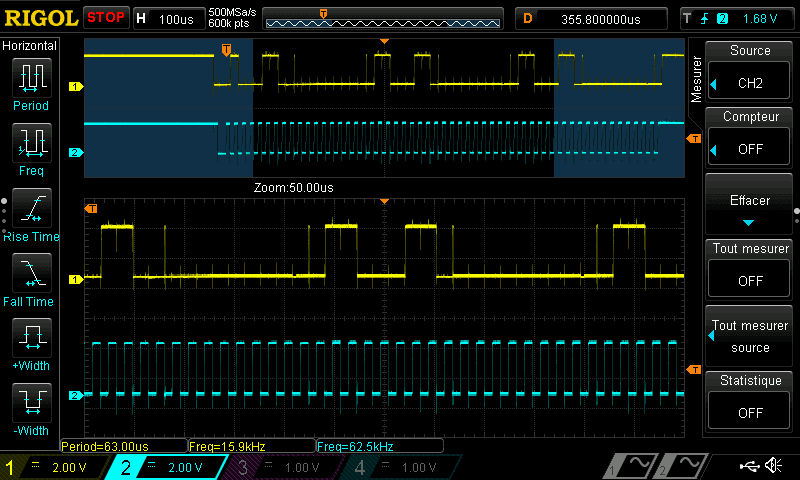Click the Freq=15.9kHz measurement result
The height and width of the screenshot is (480, 800).
coord(252,446)
